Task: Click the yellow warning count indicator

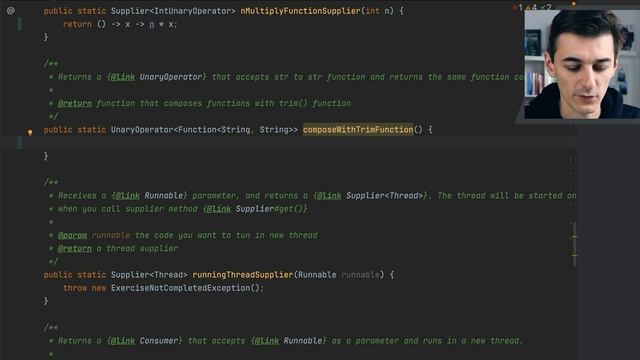Action: (x=532, y=7)
